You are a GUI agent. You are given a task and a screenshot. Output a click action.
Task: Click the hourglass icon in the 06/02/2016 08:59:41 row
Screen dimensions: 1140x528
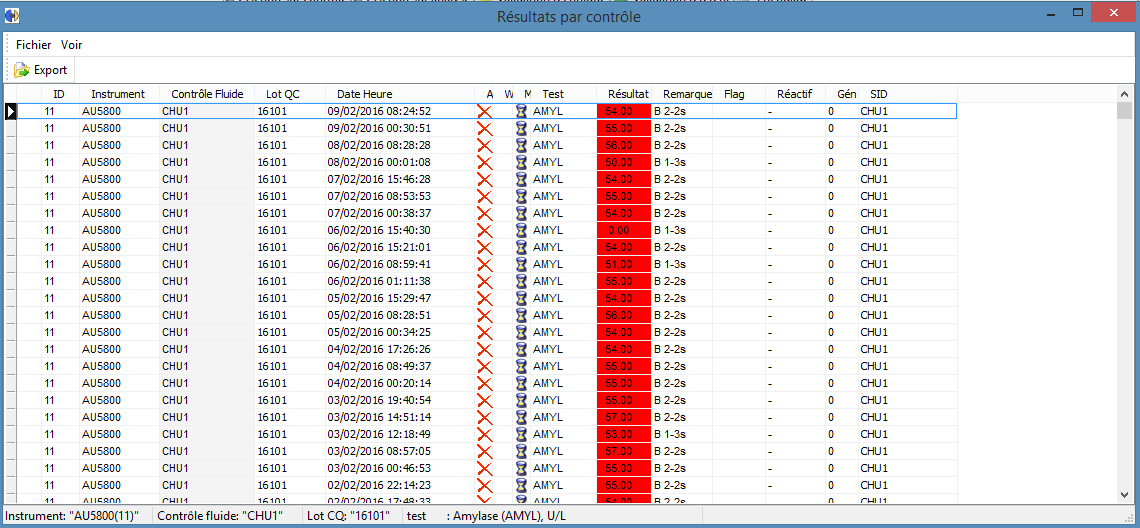click(521, 264)
